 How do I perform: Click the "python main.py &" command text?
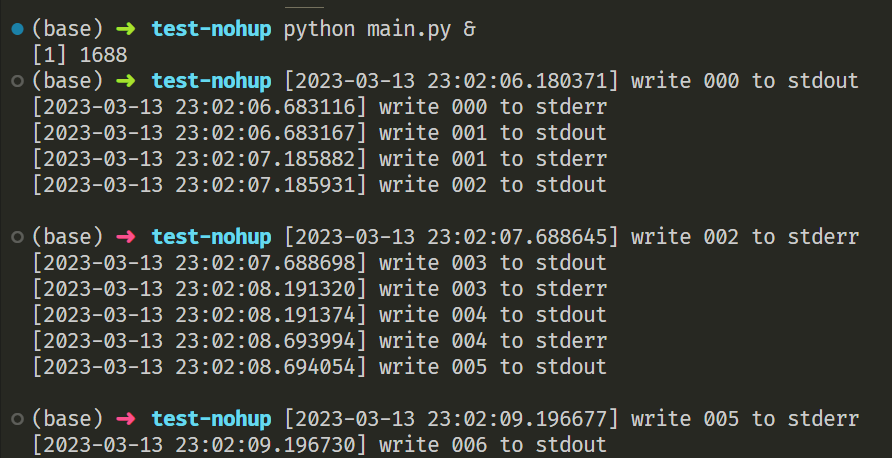(380, 29)
